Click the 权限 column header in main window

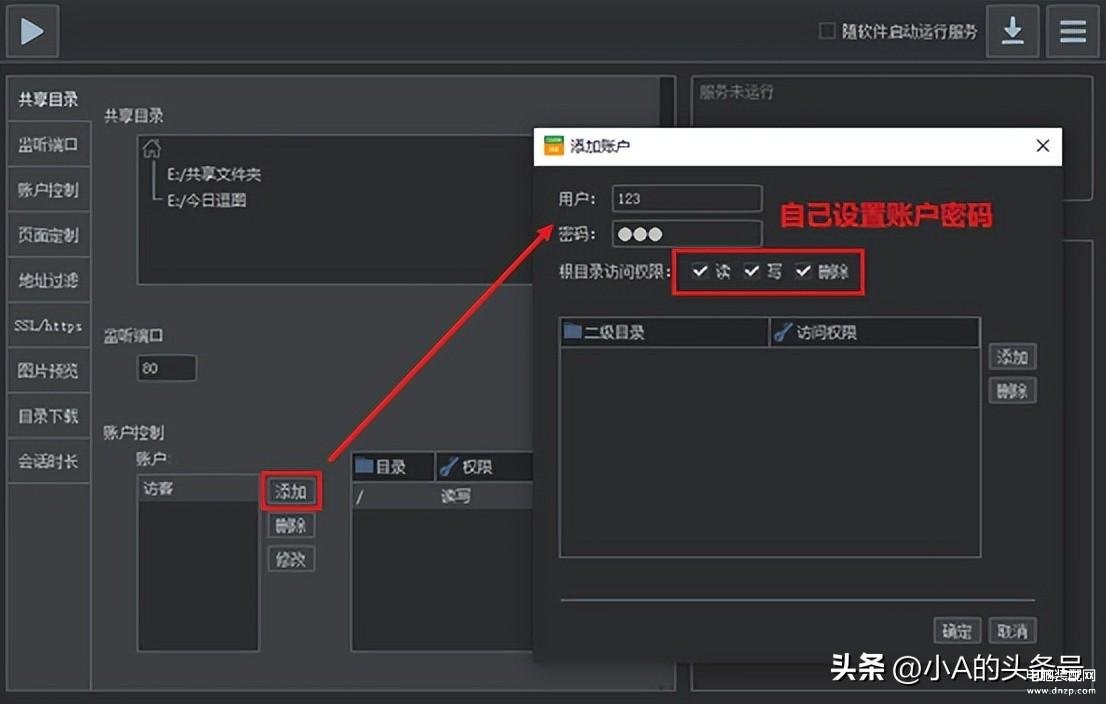coord(485,466)
